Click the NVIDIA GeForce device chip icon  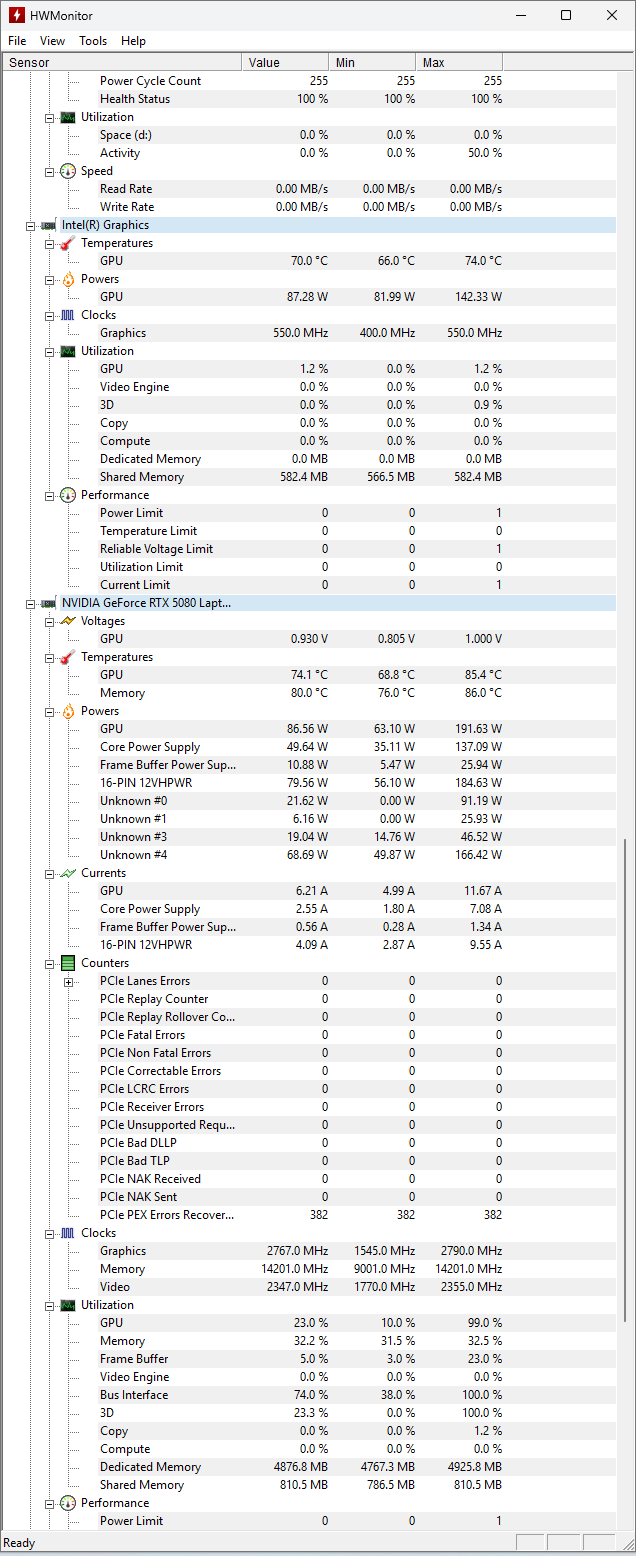(x=48, y=603)
